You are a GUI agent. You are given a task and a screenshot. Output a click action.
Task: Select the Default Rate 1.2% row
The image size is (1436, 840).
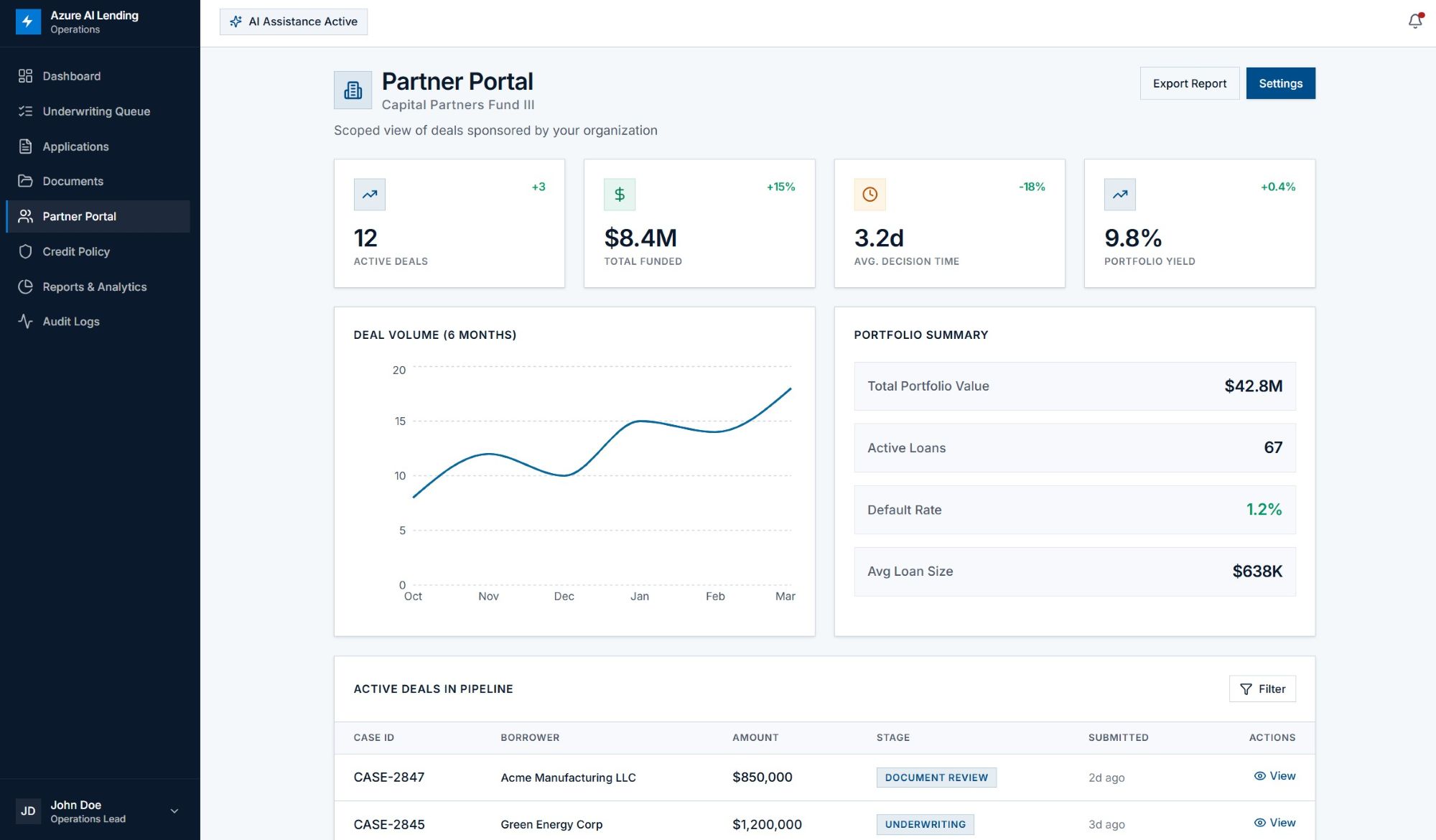tap(1075, 510)
